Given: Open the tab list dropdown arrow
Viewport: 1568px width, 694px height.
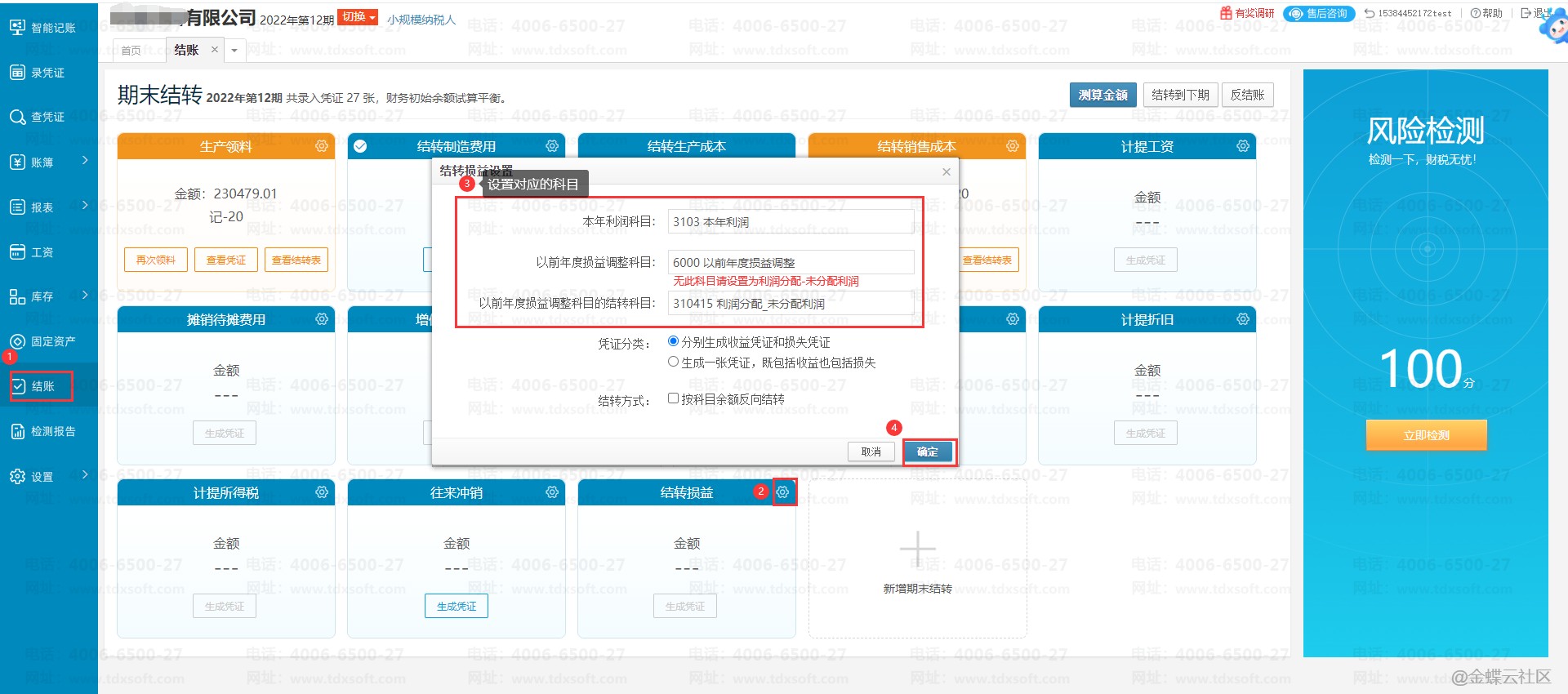Looking at the screenshot, I should click(x=234, y=51).
